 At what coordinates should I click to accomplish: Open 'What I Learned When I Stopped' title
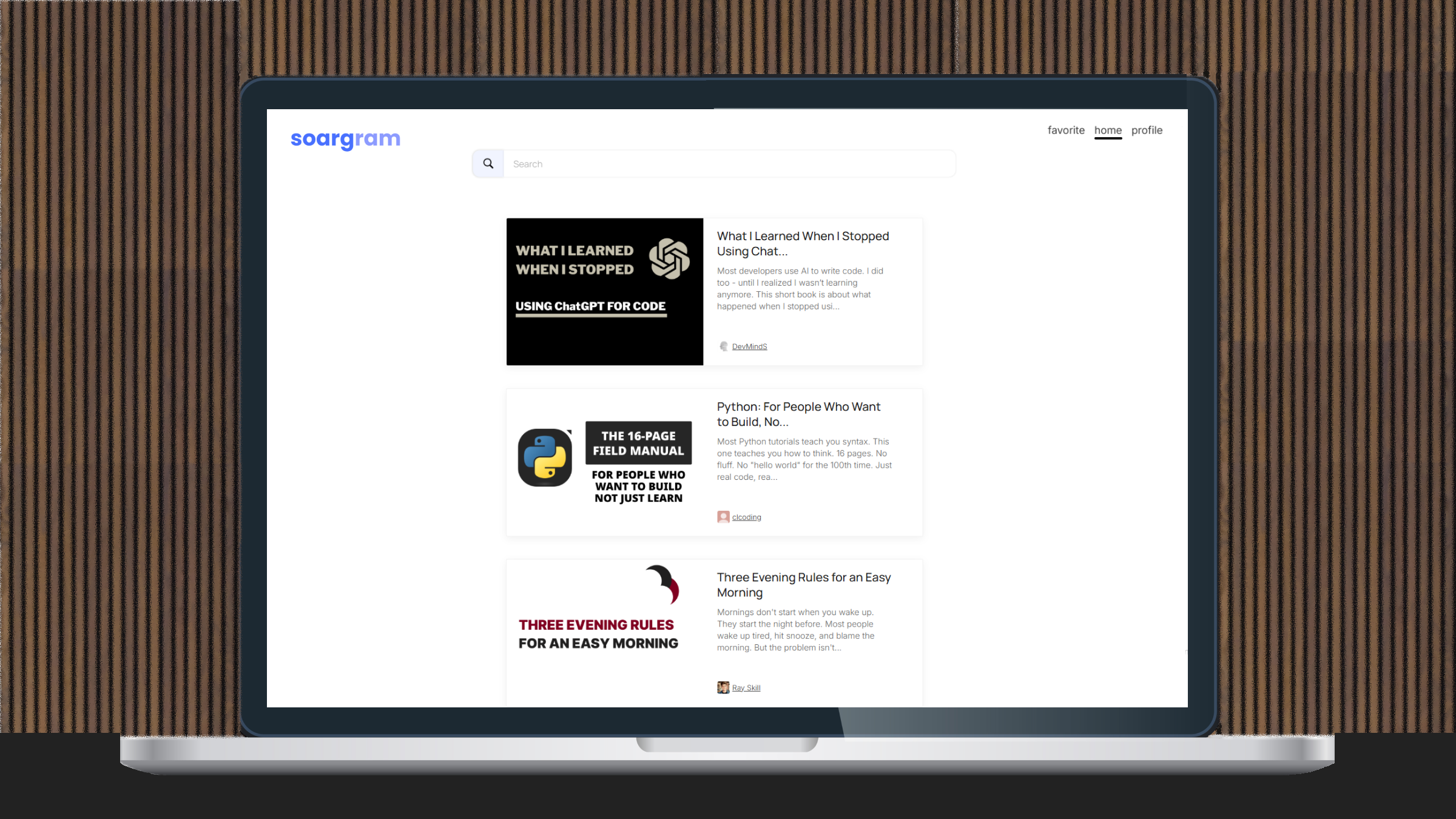[x=803, y=243]
